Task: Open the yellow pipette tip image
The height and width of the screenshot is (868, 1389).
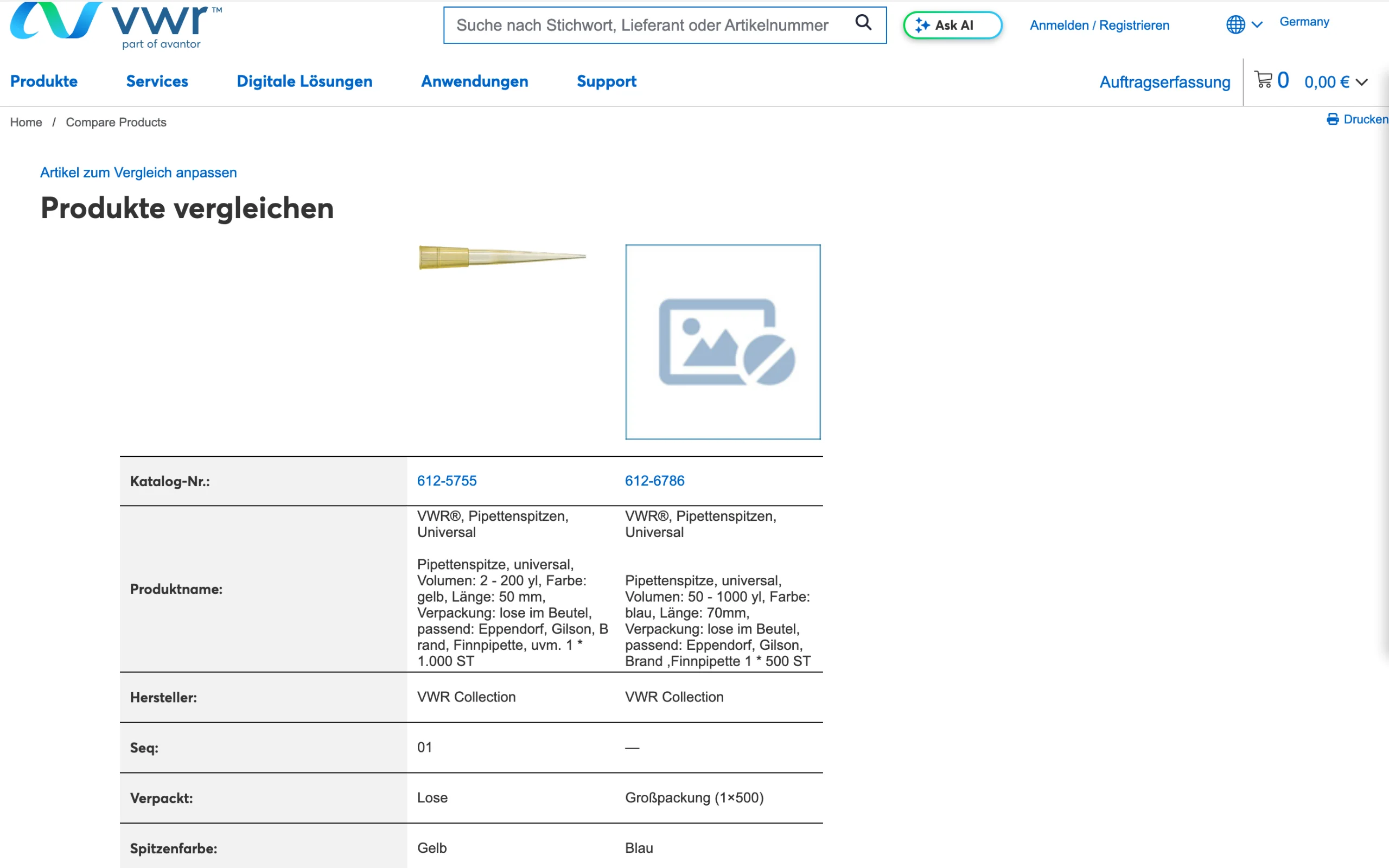Action: point(502,257)
